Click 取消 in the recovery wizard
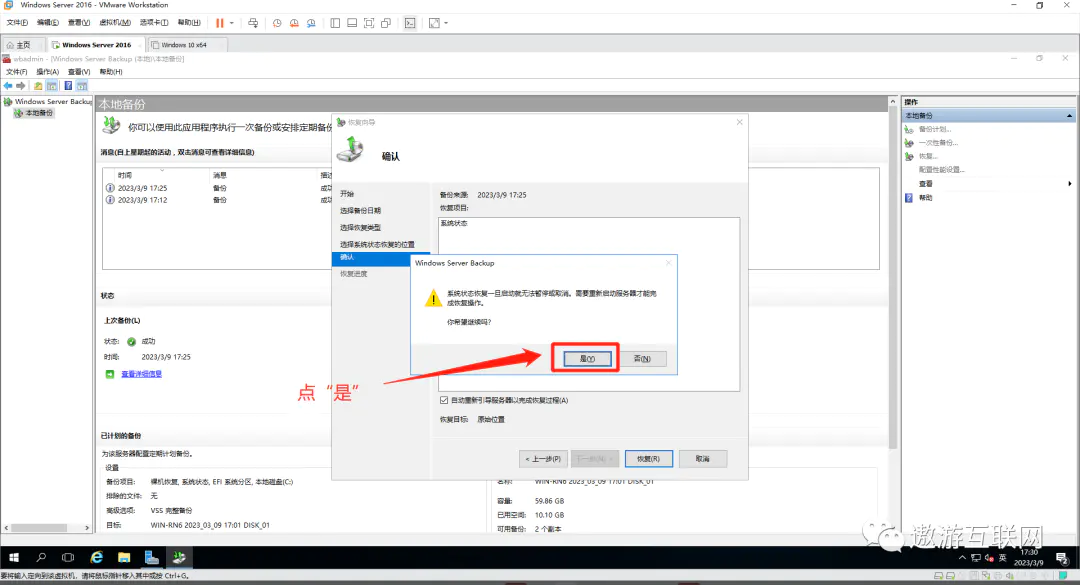 pyautogui.click(x=703, y=458)
